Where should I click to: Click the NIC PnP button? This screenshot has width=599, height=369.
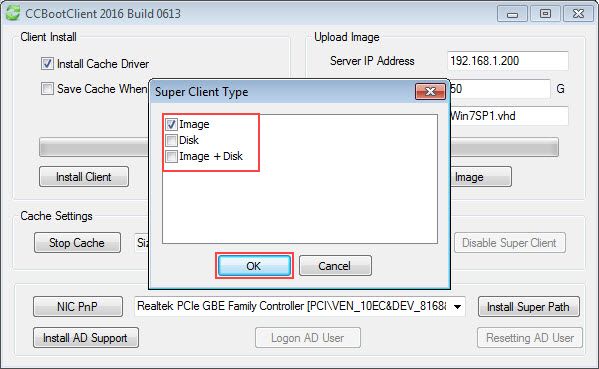(78, 306)
